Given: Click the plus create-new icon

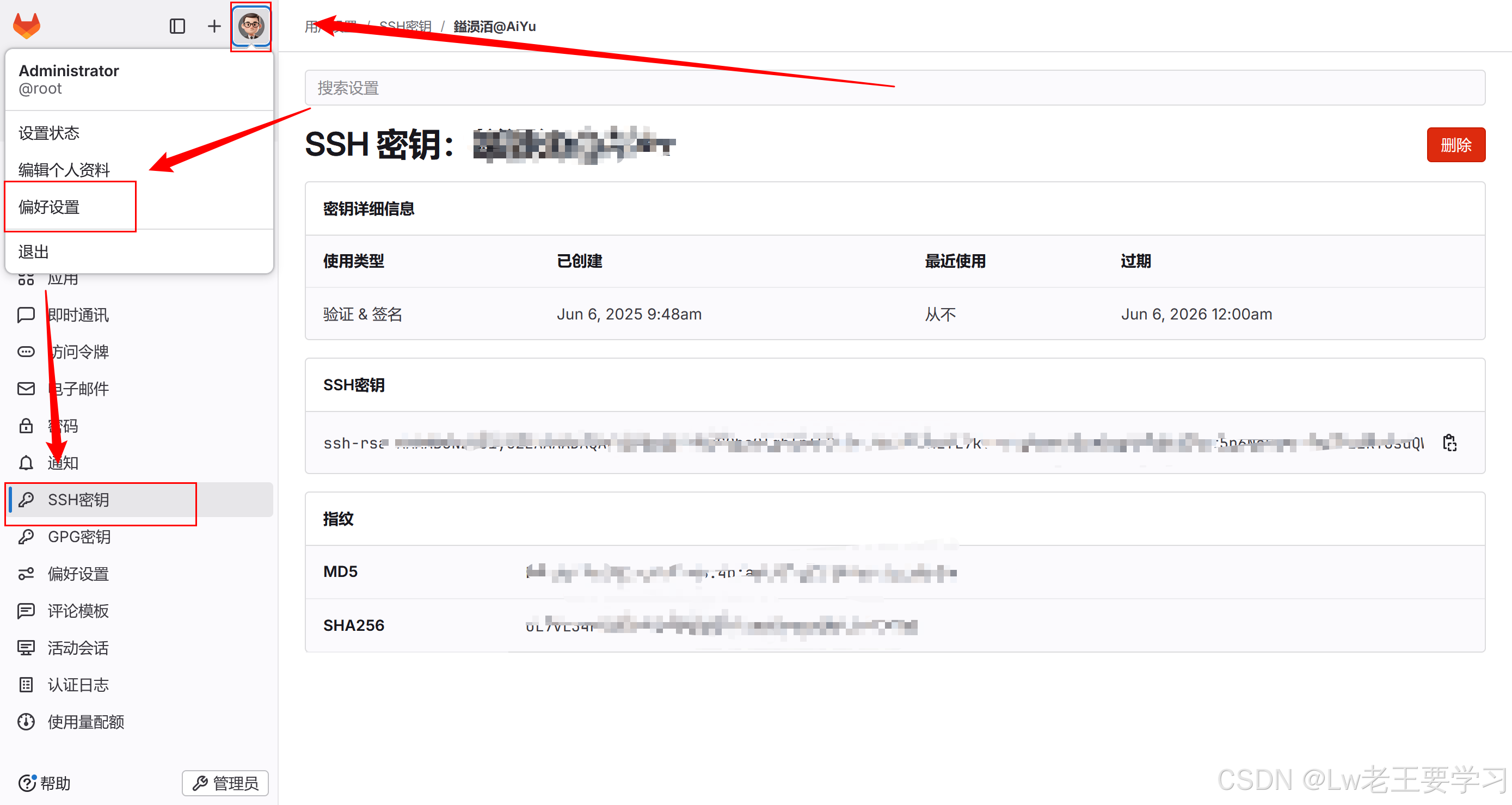Looking at the screenshot, I should (x=214, y=26).
